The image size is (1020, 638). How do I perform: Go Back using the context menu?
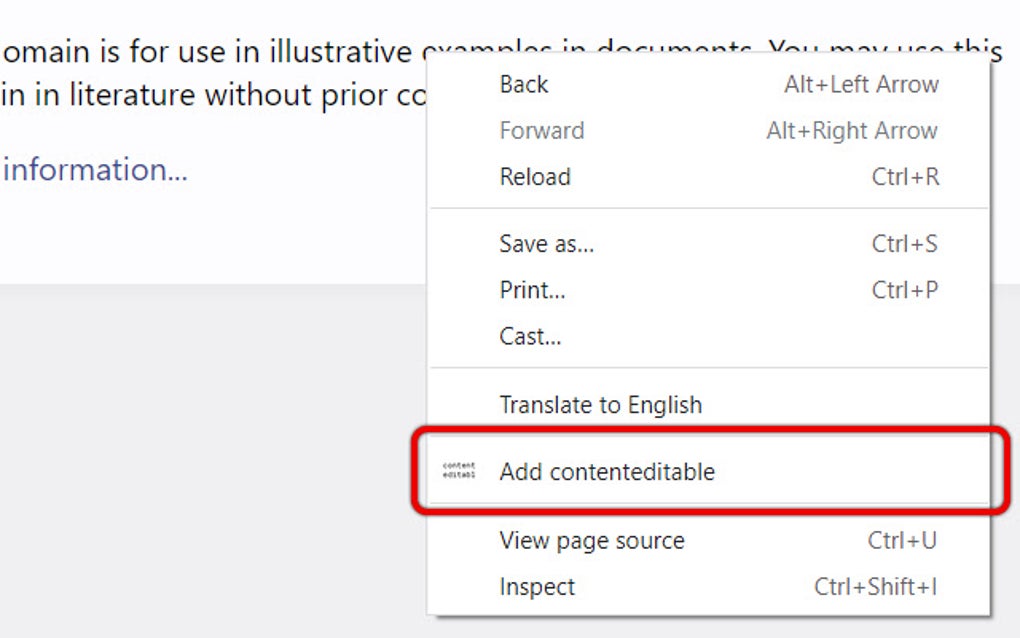coord(522,84)
